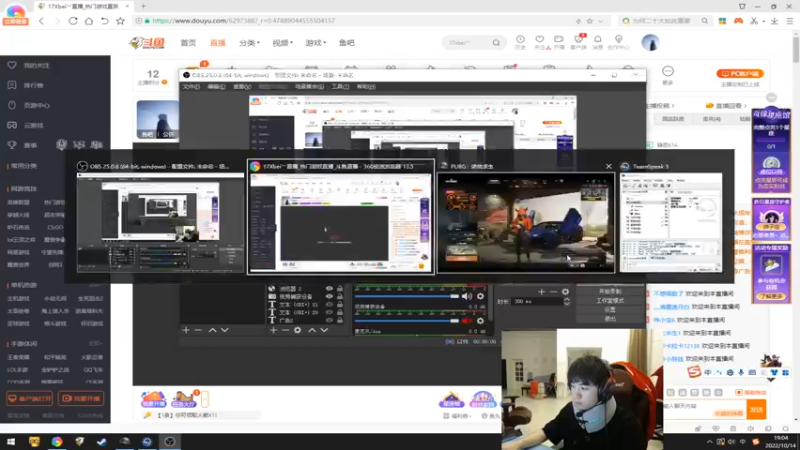This screenshot has height=450, width=800.
Task: Adjust first OBS mixer volume slider
Action: 407,296
